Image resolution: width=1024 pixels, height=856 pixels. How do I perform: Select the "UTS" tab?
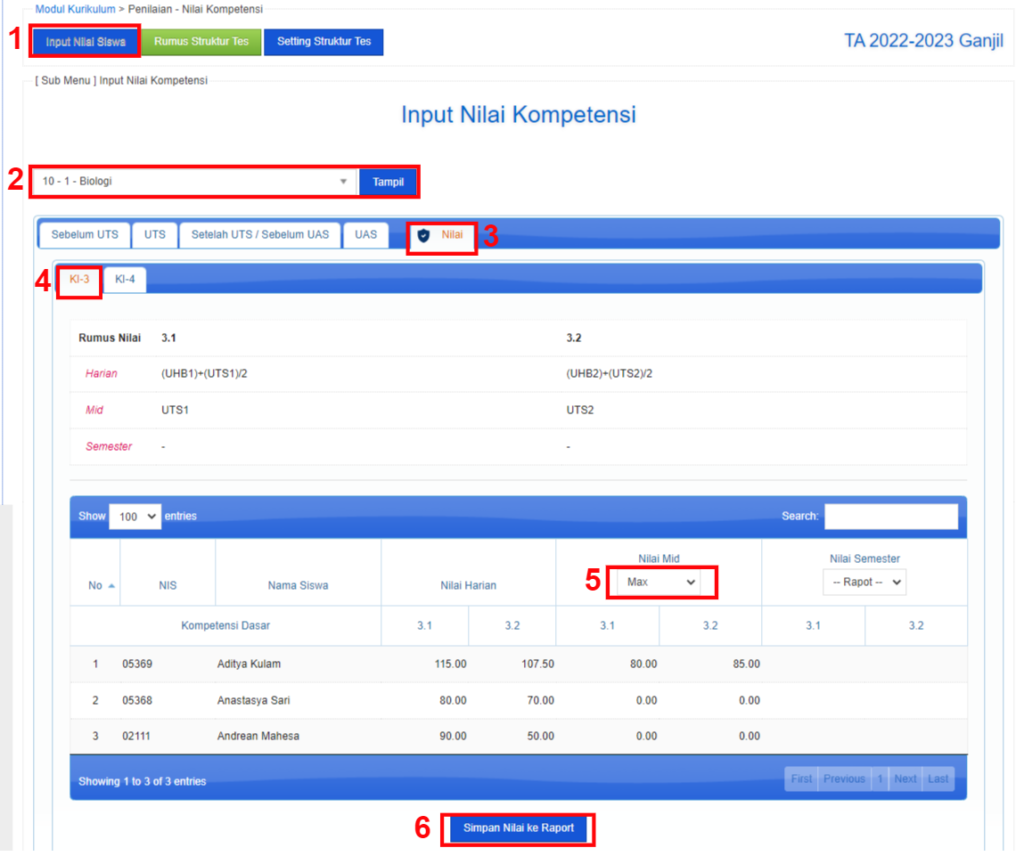pos(154,234)
